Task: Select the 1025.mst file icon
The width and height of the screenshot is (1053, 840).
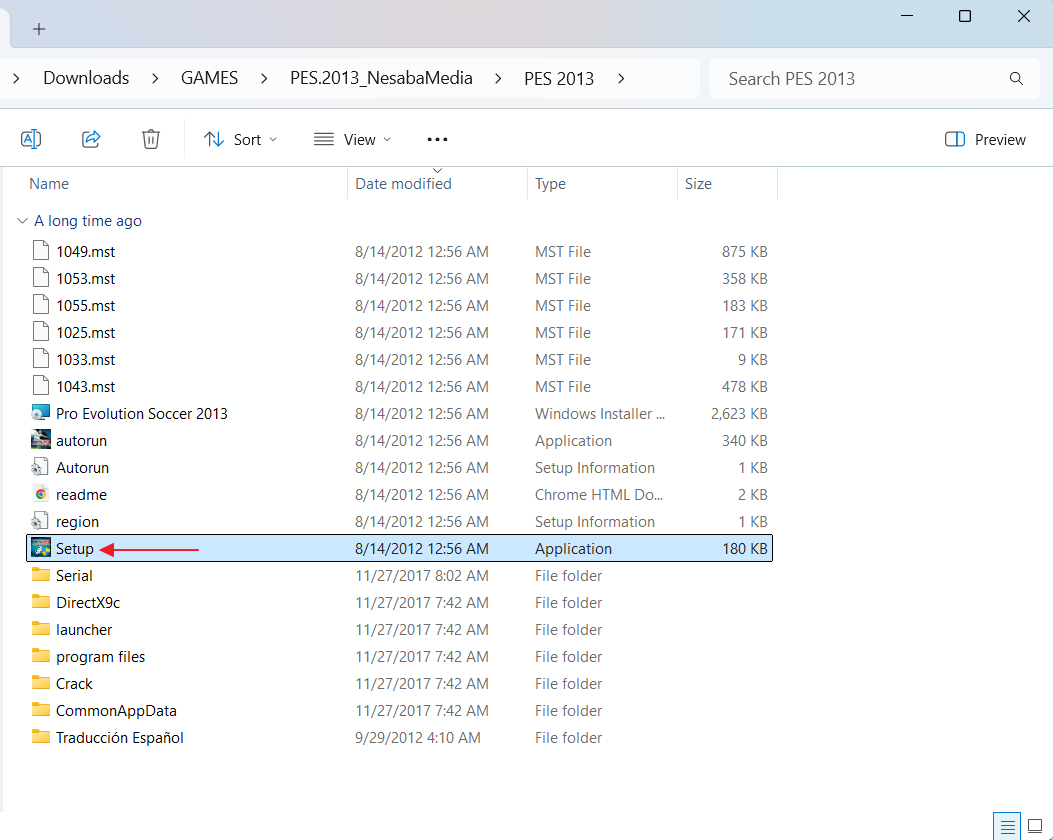Action: point(41,332)
